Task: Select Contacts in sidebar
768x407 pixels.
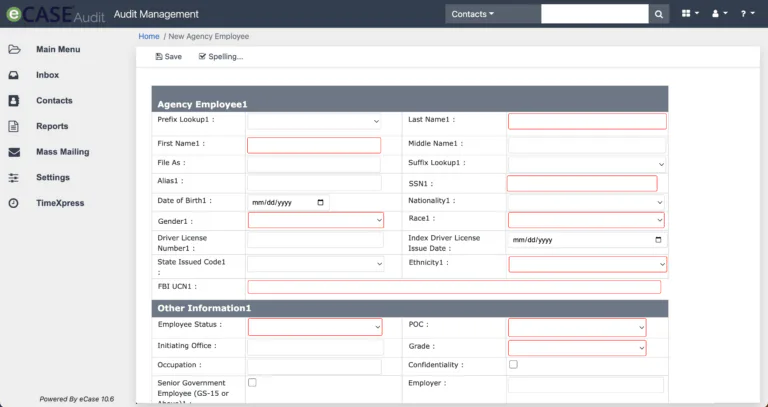Action: (x=54, y=100)
